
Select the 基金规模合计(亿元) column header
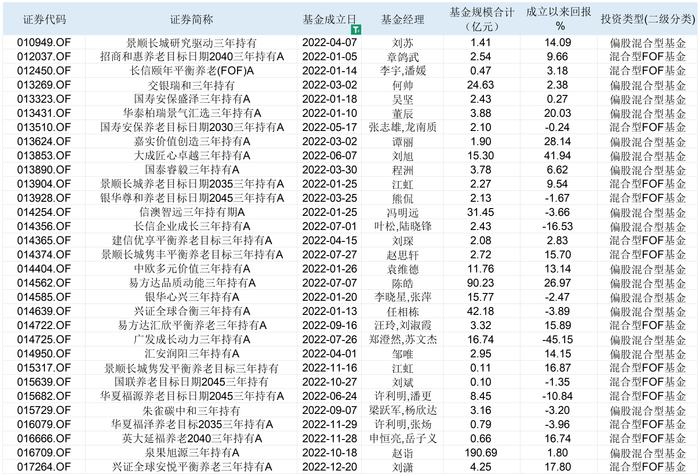pyautogui.click(x=481, y=20)
